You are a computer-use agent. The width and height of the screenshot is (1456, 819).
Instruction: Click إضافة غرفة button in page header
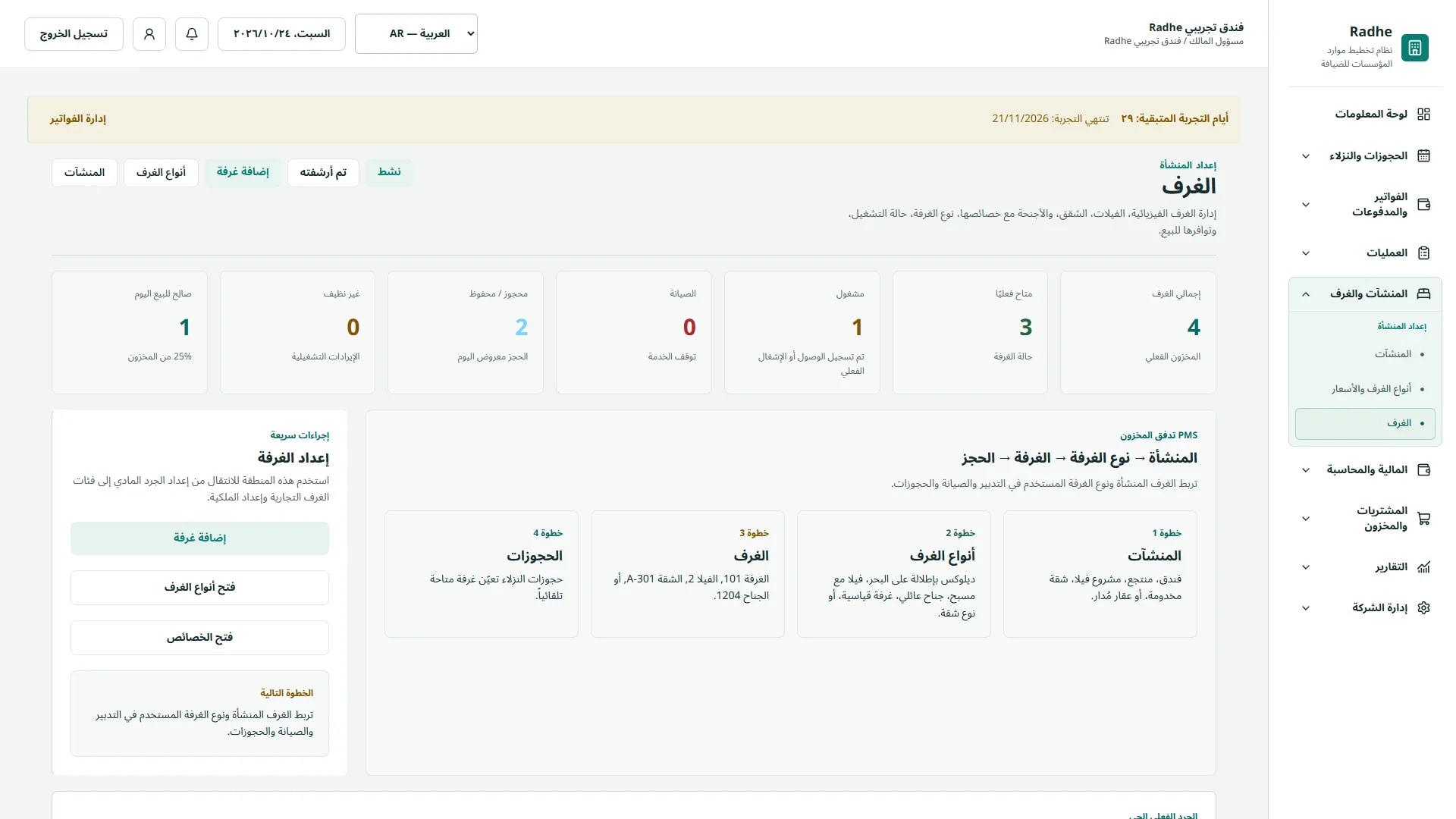(x=243, y=172)
